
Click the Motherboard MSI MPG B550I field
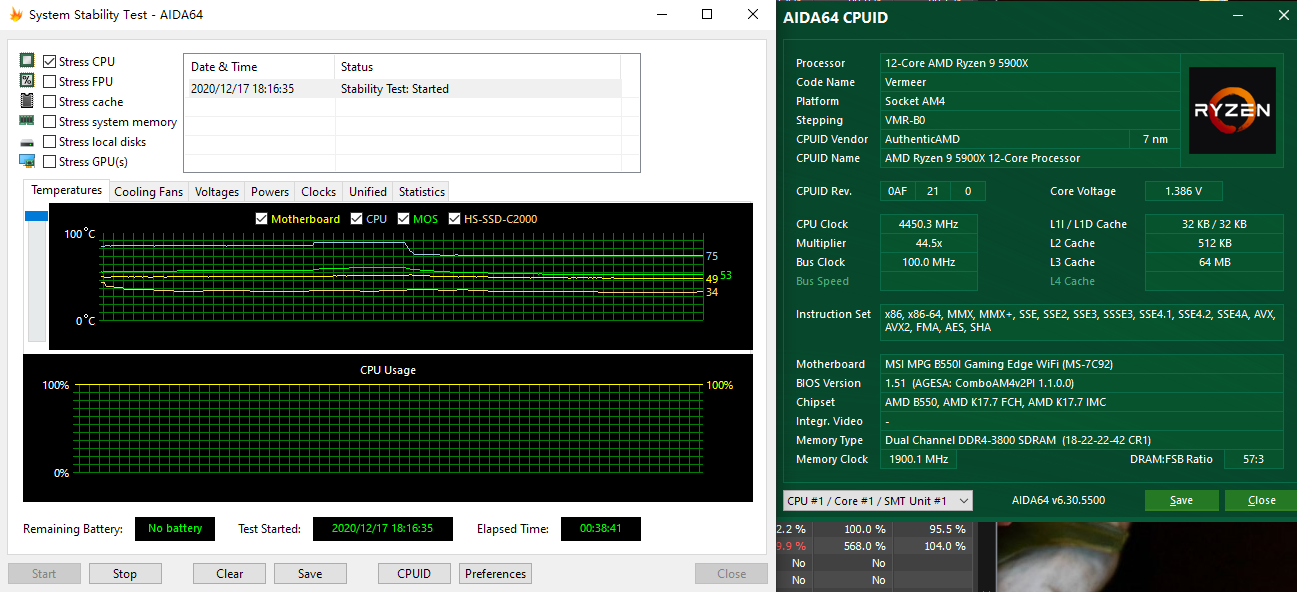1081,364
